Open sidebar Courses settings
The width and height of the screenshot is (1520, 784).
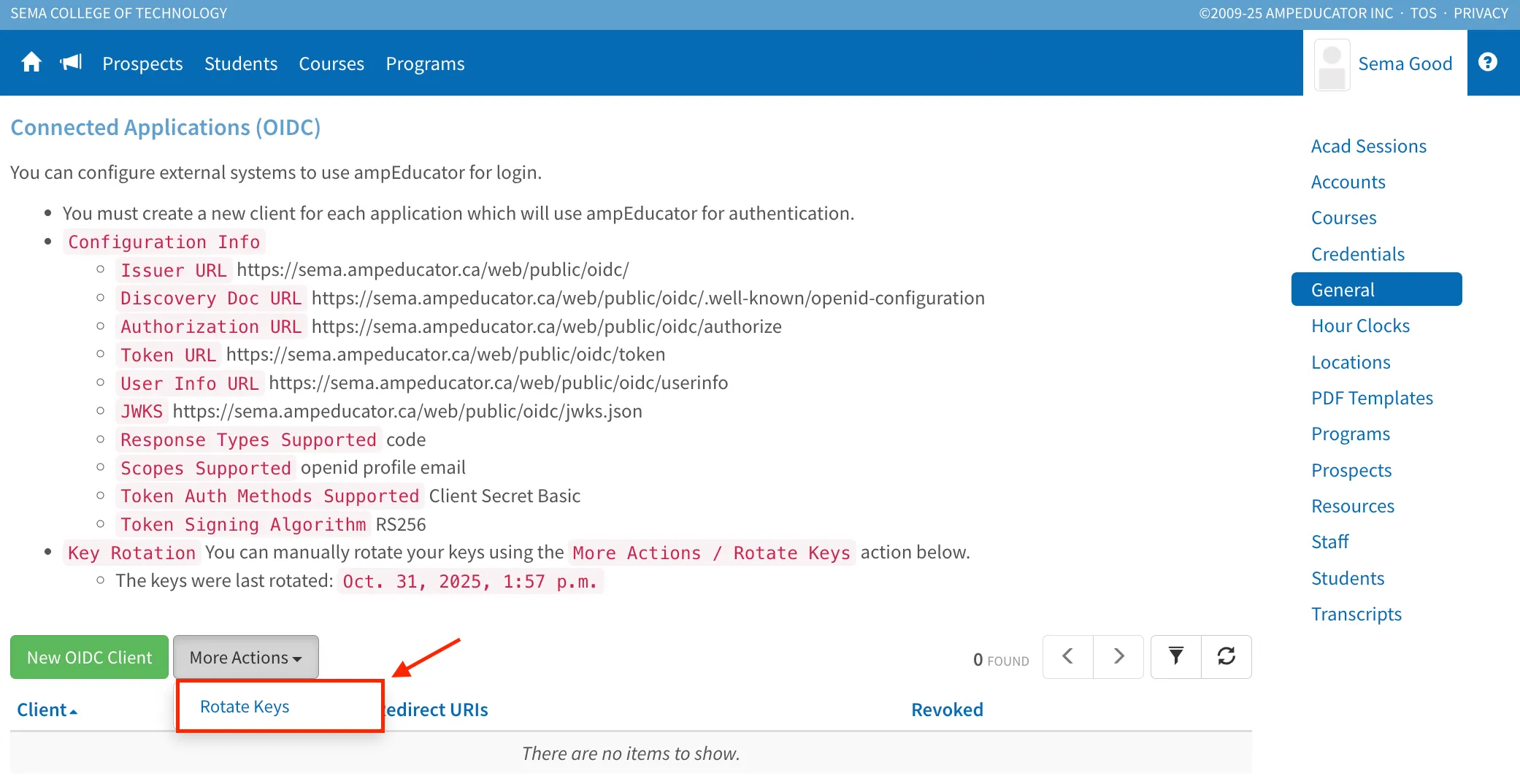[1343, 218]
